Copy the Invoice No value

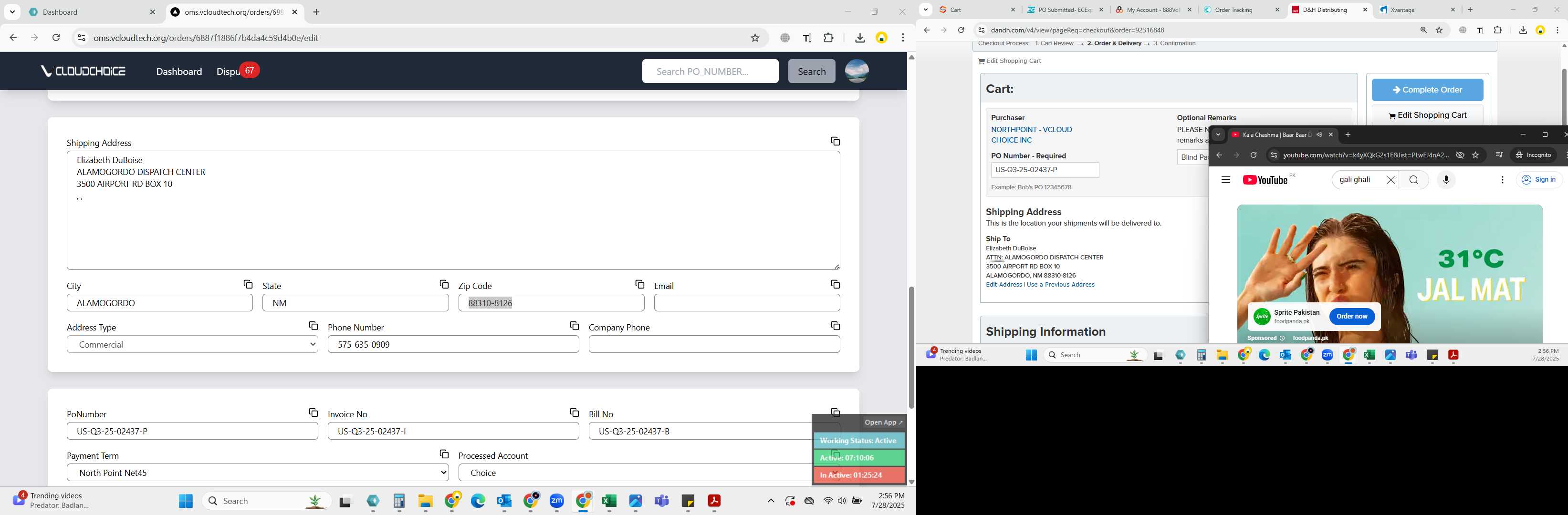574,413
